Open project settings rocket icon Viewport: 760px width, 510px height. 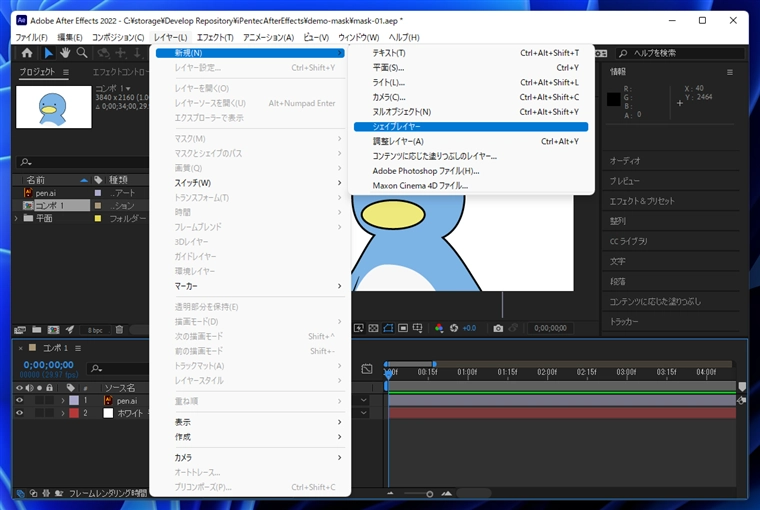pyautogui.click(x=70, y=330)
